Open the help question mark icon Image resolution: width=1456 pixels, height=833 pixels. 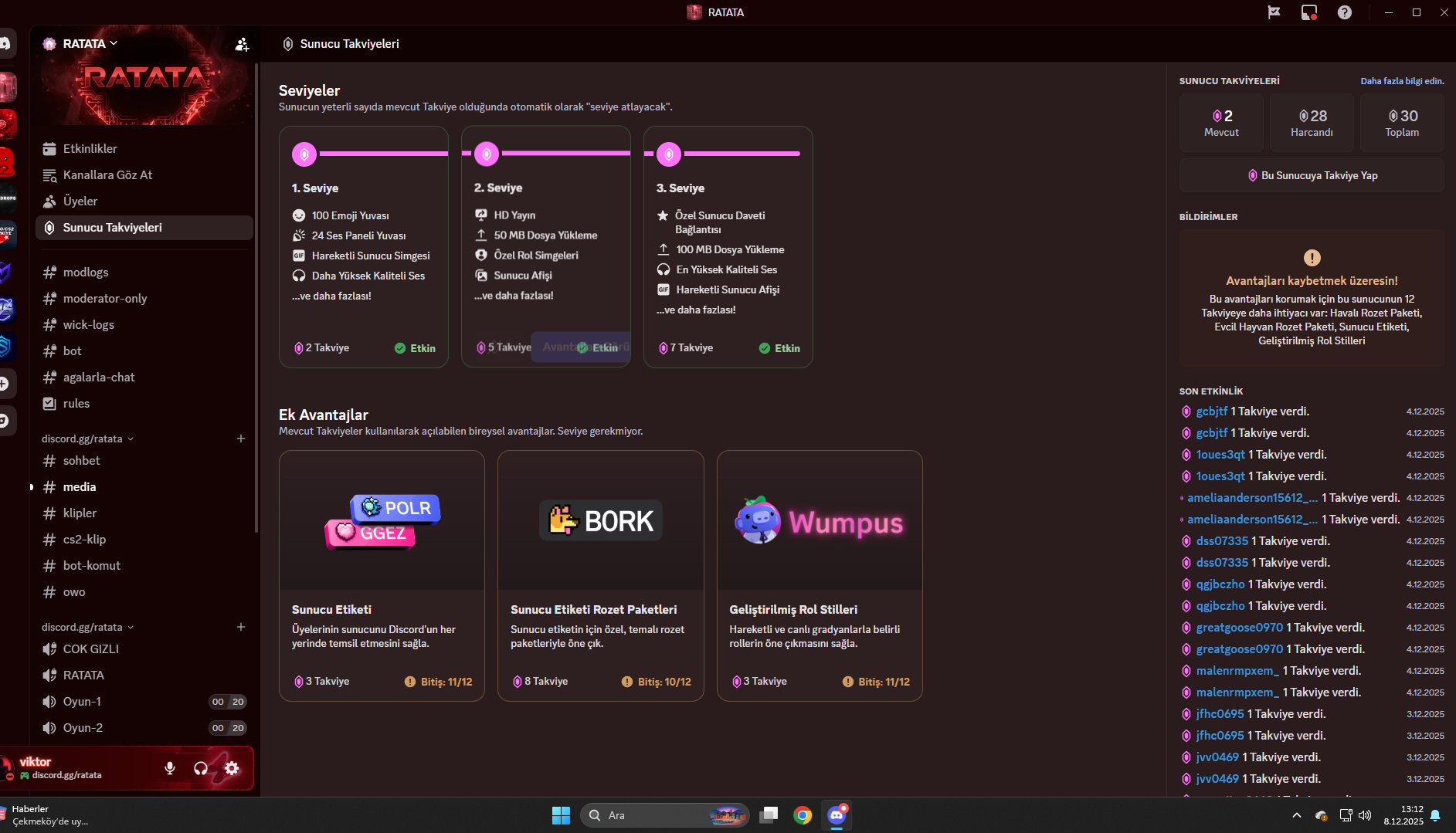[x=1345, y=12]
